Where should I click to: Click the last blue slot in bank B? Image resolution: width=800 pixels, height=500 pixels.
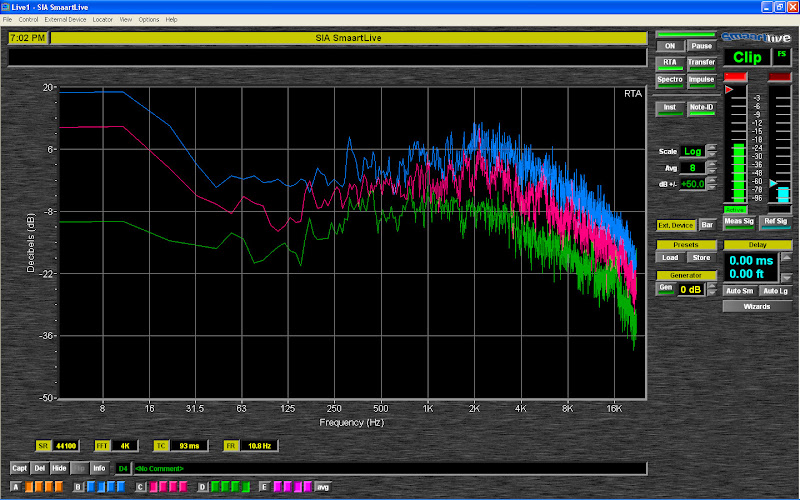(121, 487)
